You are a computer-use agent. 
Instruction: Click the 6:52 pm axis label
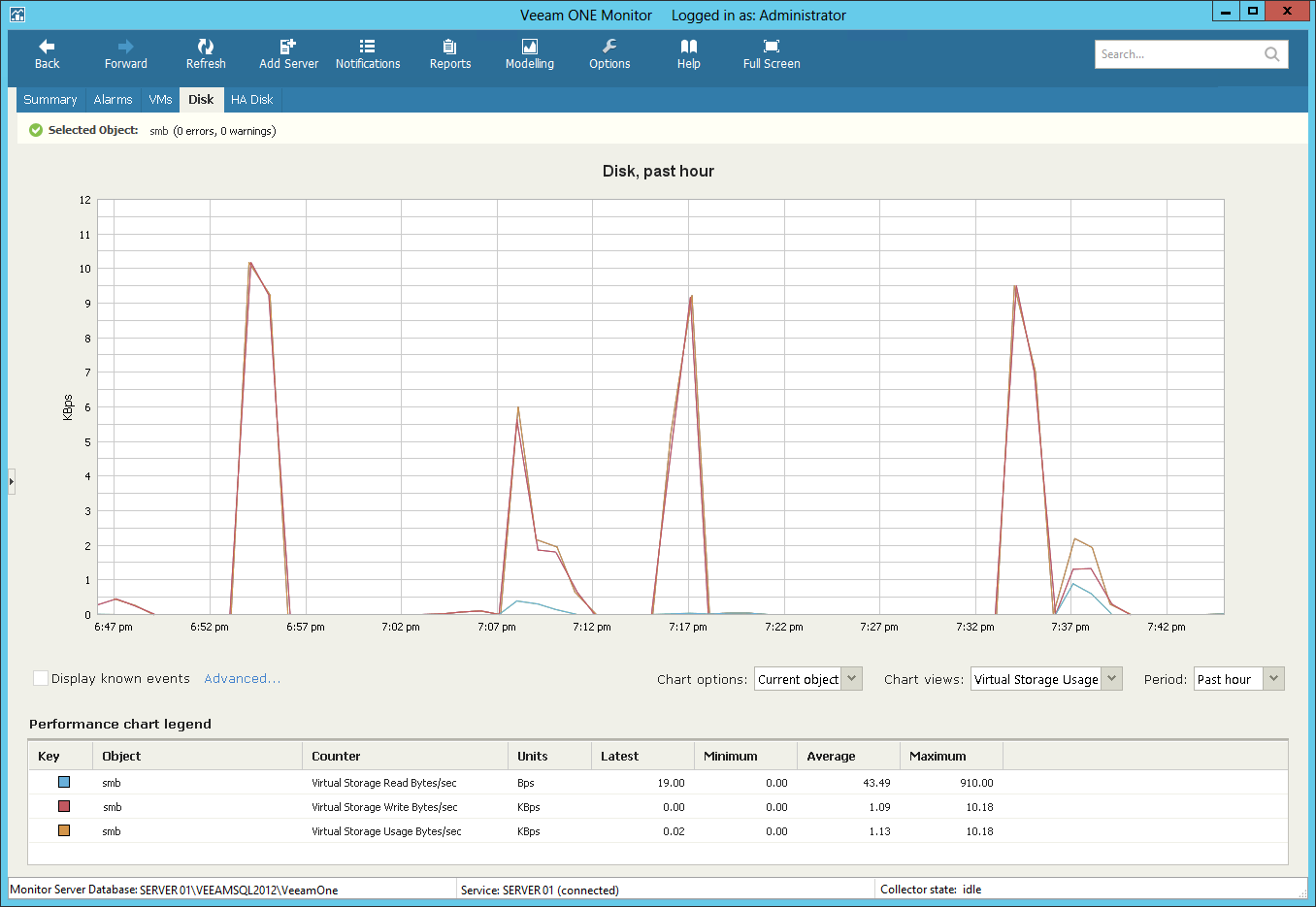click(210, 627)
